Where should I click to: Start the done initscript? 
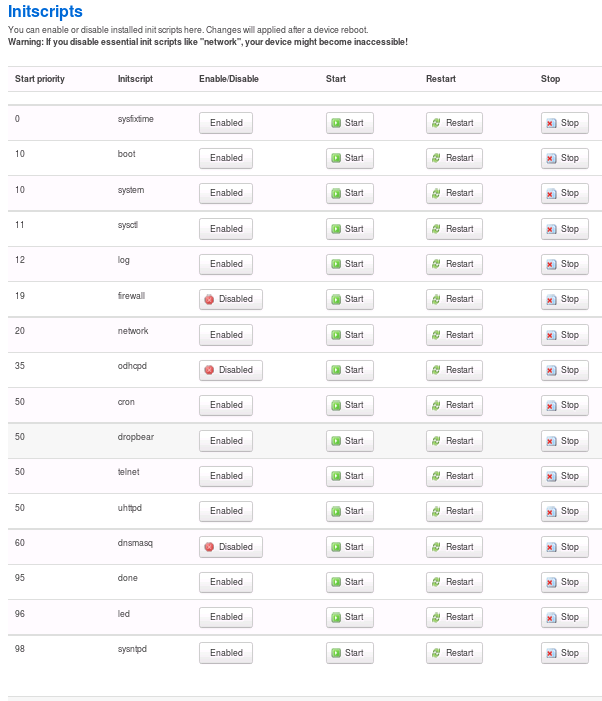pos(349,582)
